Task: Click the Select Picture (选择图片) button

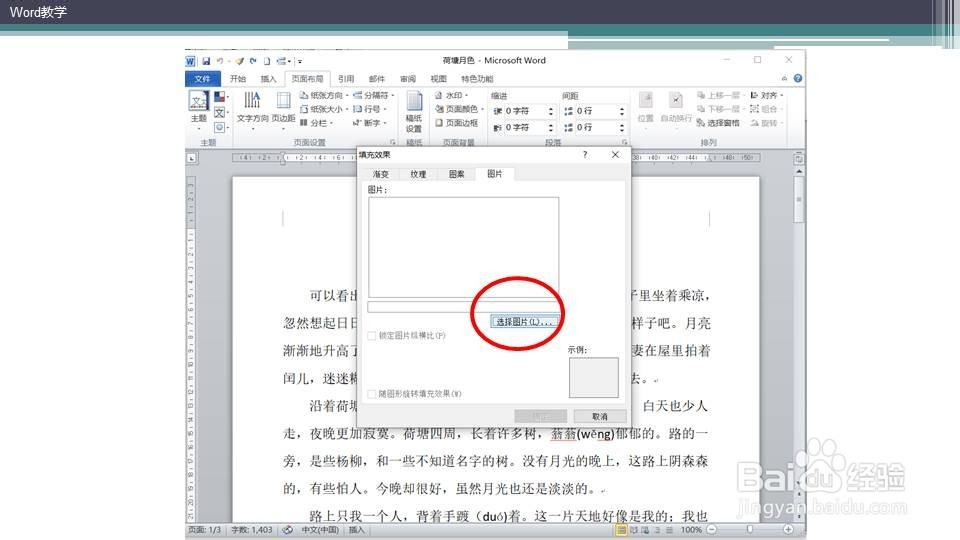Action: (525, 321)
